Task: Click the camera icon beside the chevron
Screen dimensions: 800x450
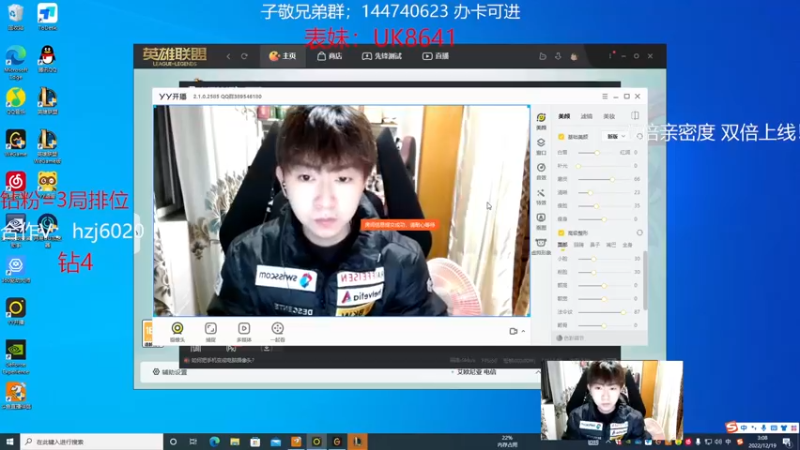Action: [513, 331]
